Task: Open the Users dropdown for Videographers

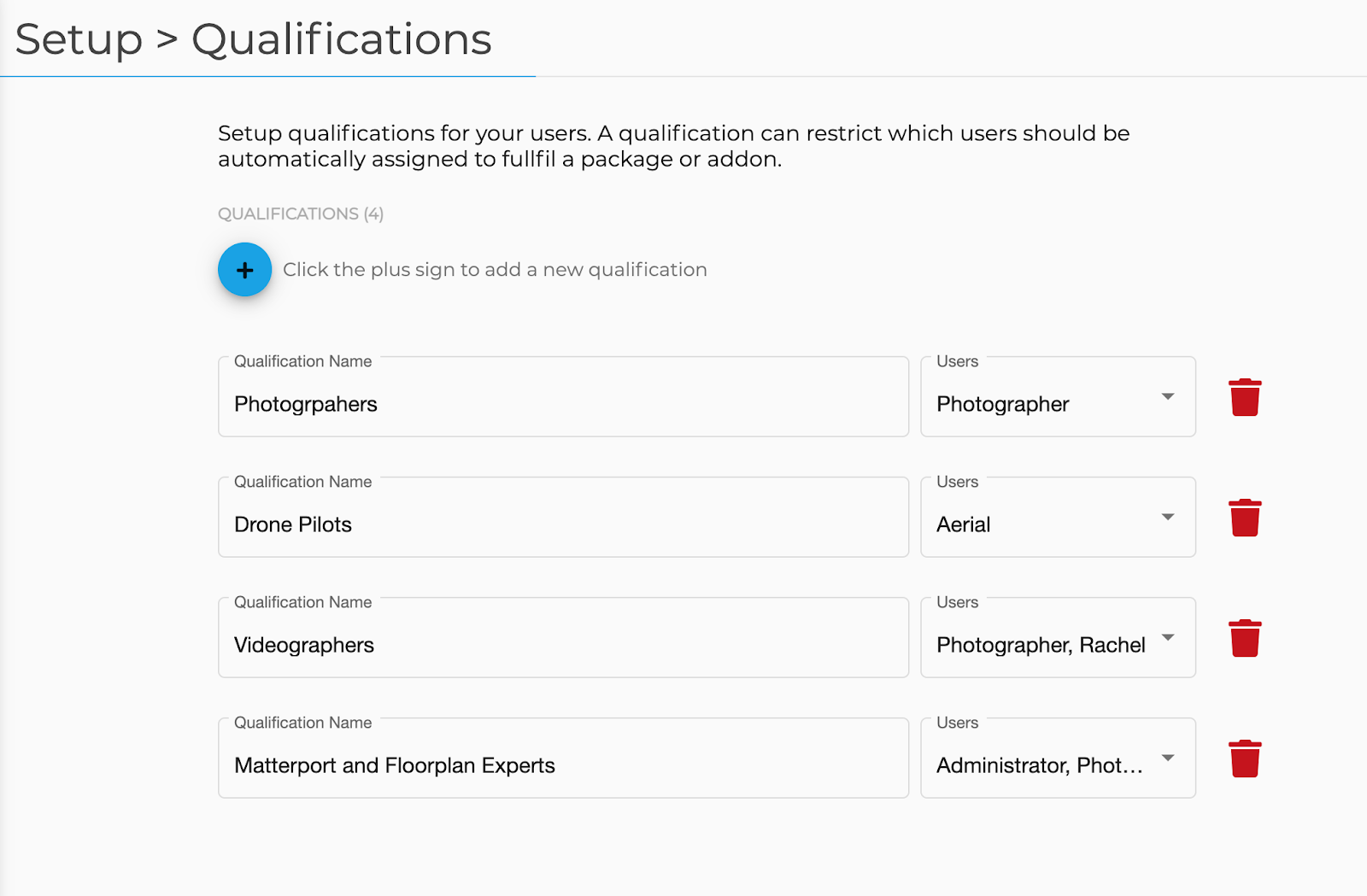Action: [1058, 638]
